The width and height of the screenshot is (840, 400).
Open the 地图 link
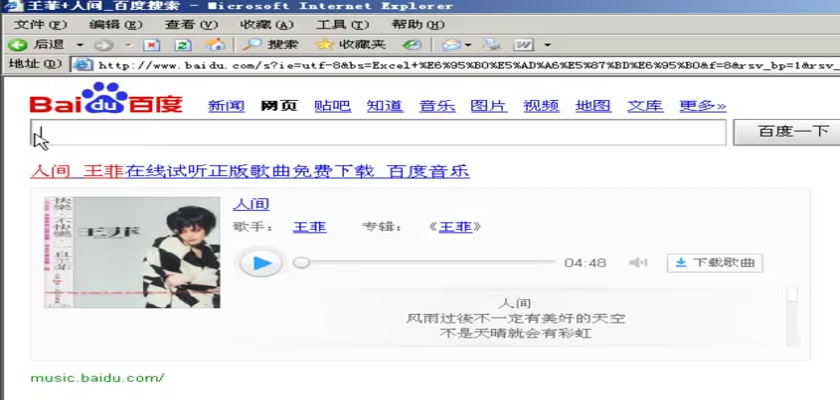tap(593, 106)
